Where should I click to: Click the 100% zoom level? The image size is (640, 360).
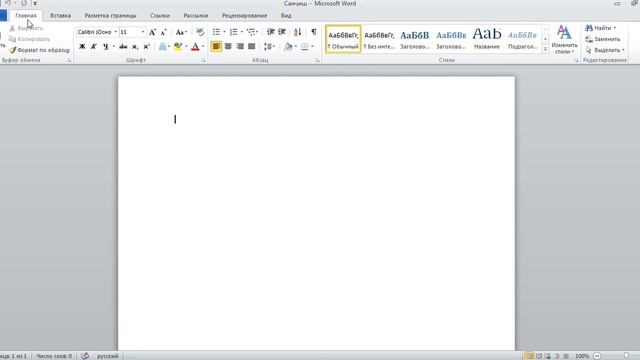582,356
